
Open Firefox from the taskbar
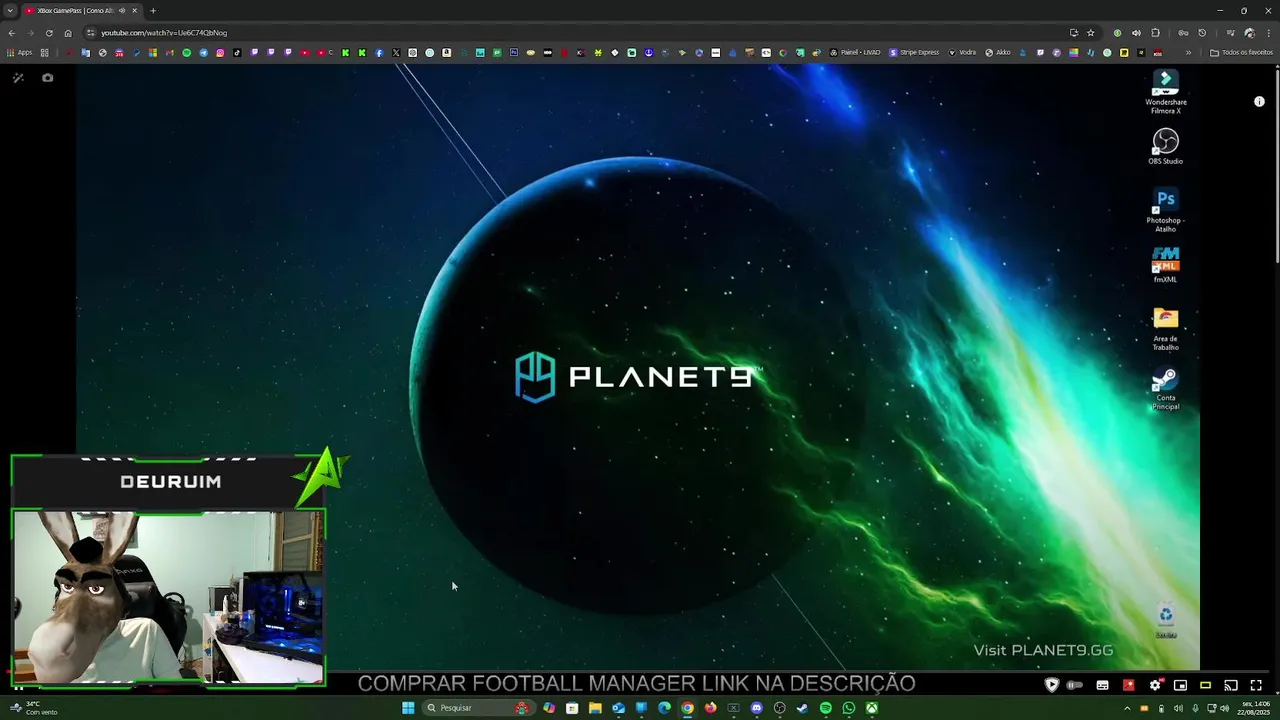[710, 708]
